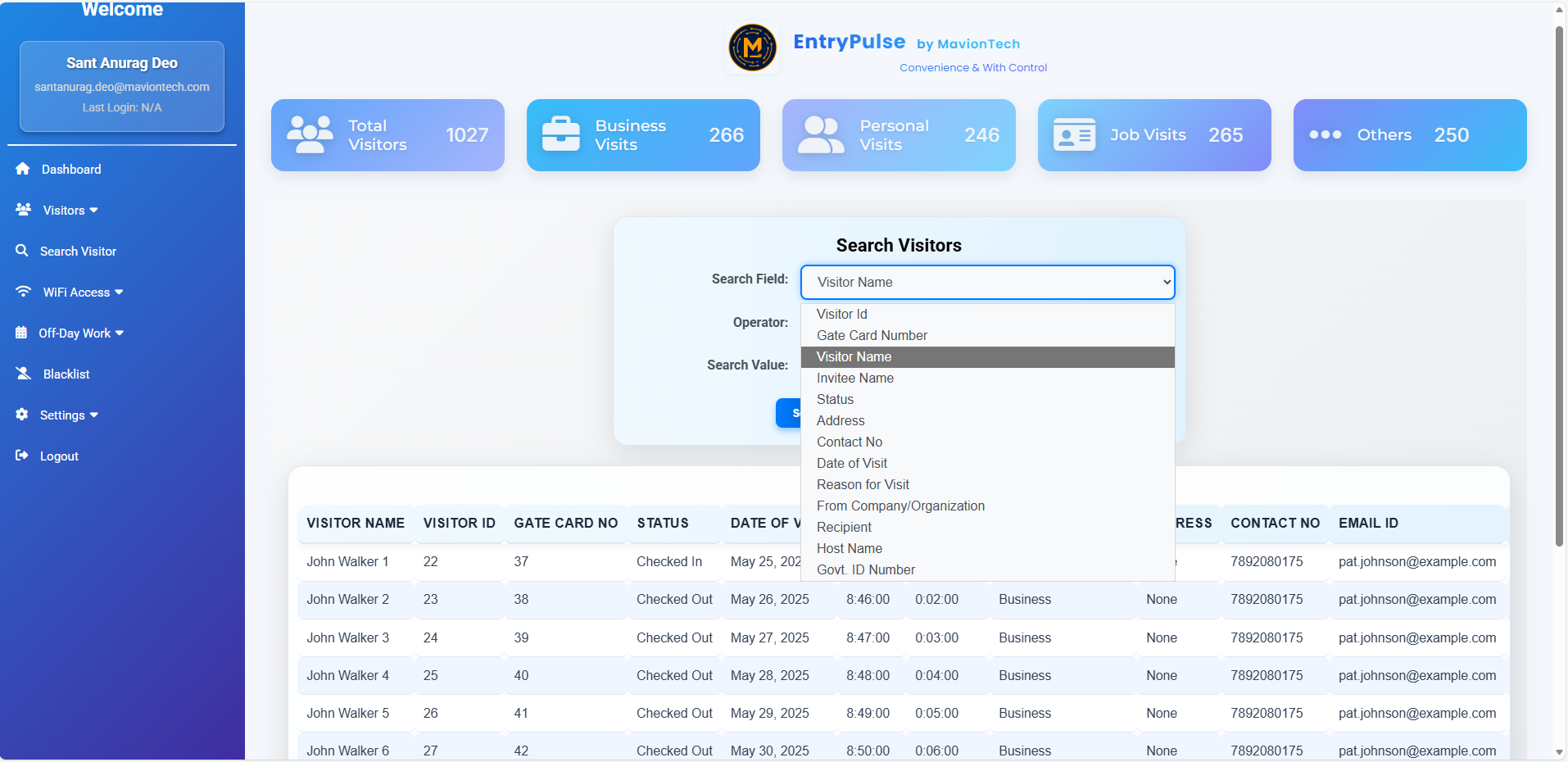The width and height of the screenshot is (1568, 762).
Task: Click the EntryPulse logo emblem
Action: (x=752, y=48)
